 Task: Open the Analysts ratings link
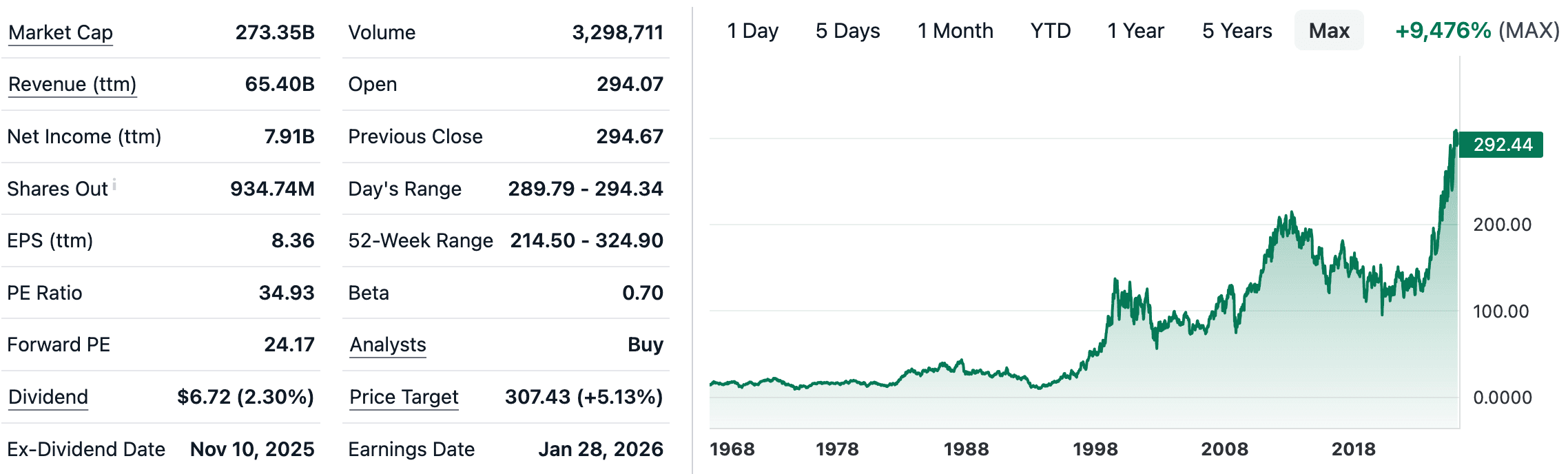pos(386,344)
